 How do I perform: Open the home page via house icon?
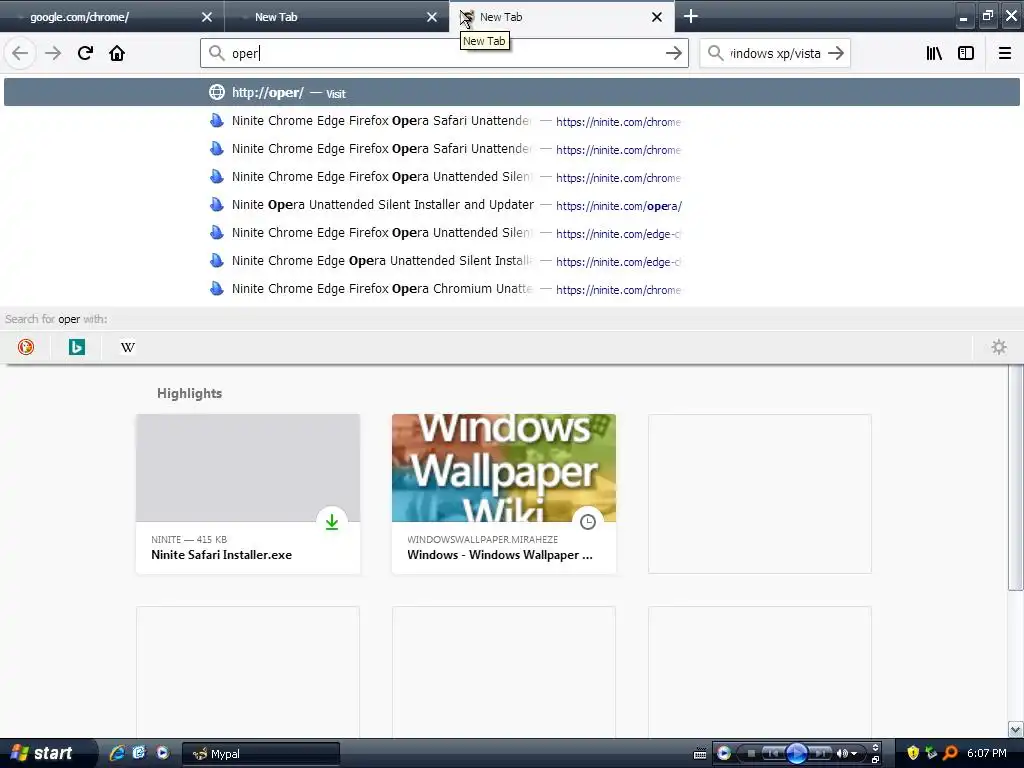tap(117, 53)
